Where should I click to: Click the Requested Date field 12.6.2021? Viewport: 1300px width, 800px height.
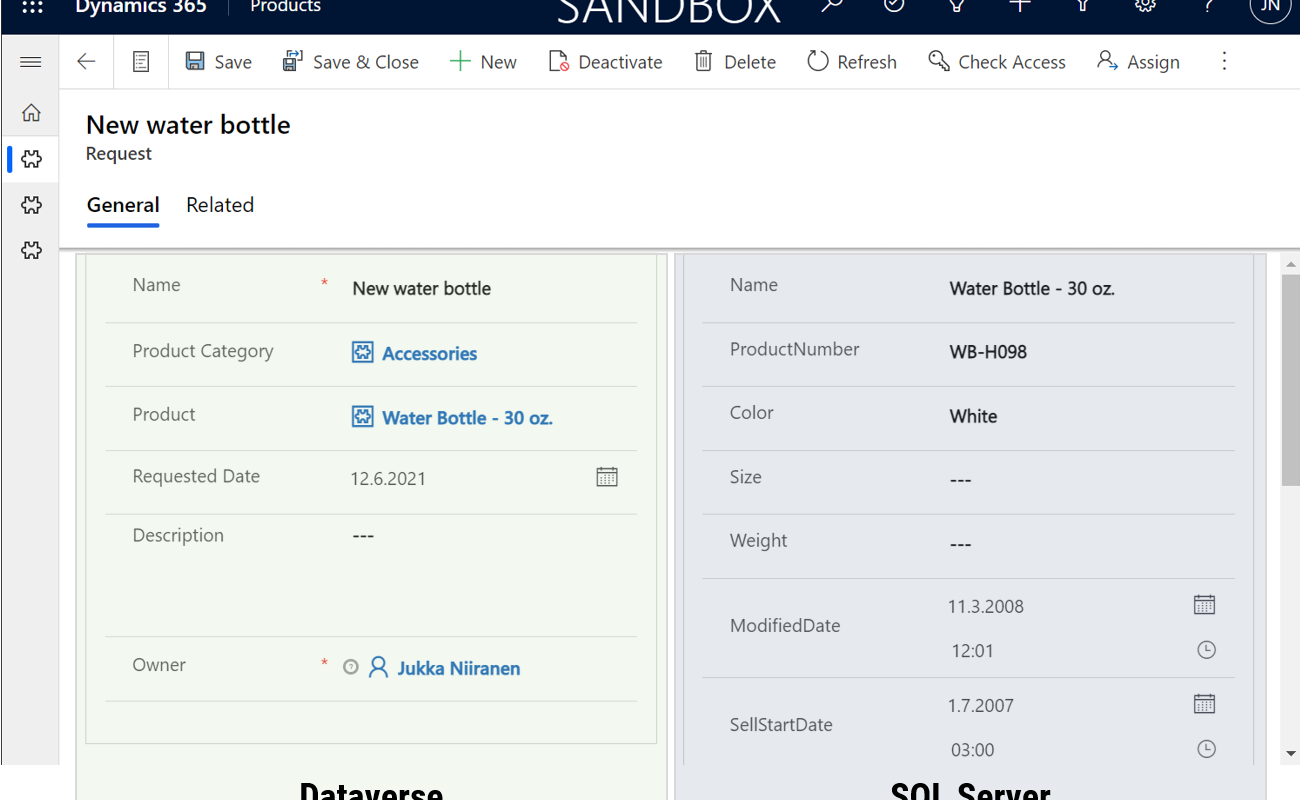[x=388, y=479]
